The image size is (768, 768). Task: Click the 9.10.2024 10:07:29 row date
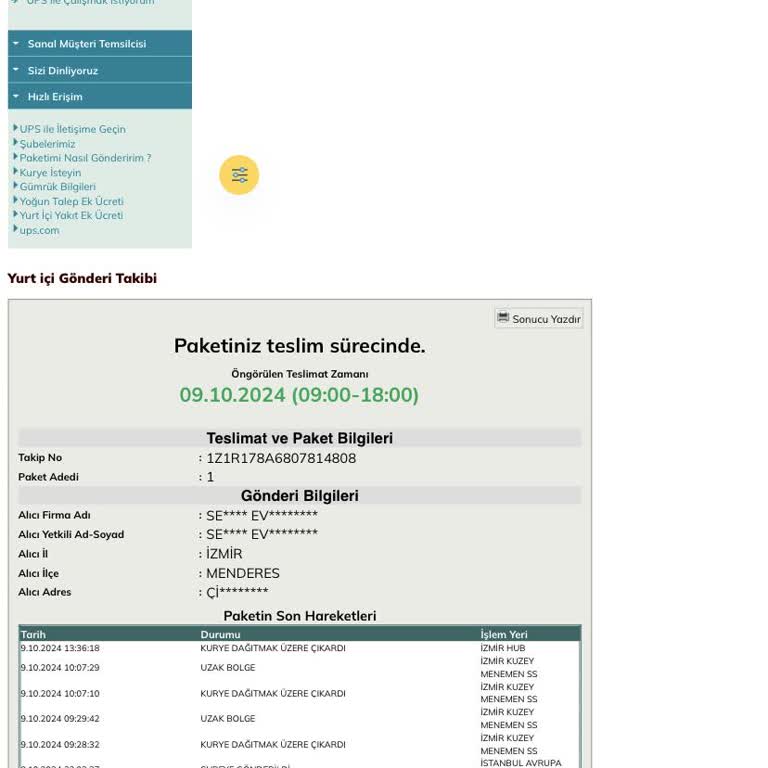click(60, 668)
